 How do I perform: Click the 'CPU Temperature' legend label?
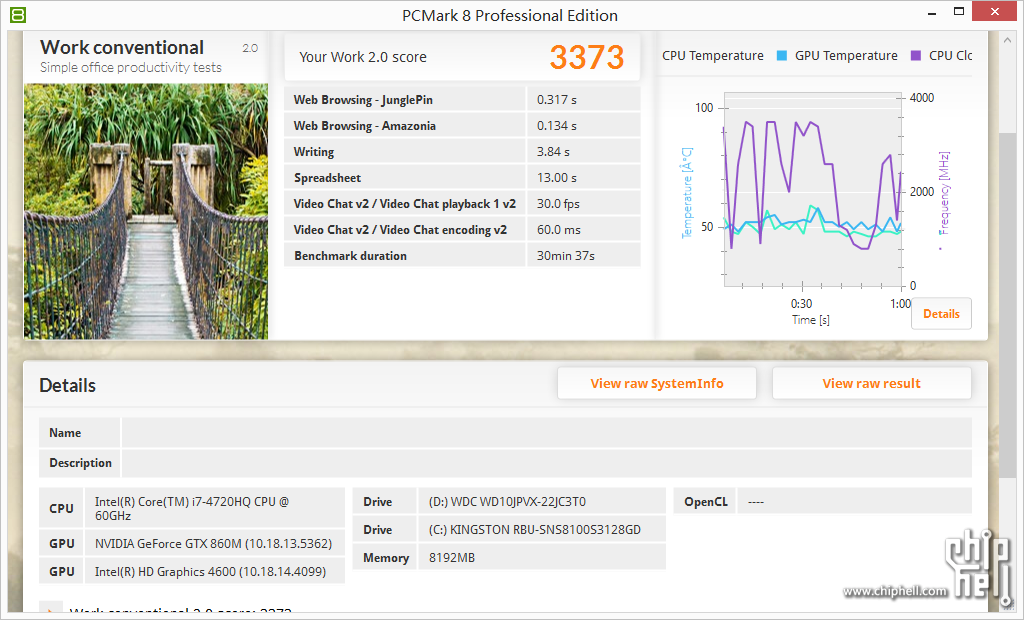coord(712,56)
